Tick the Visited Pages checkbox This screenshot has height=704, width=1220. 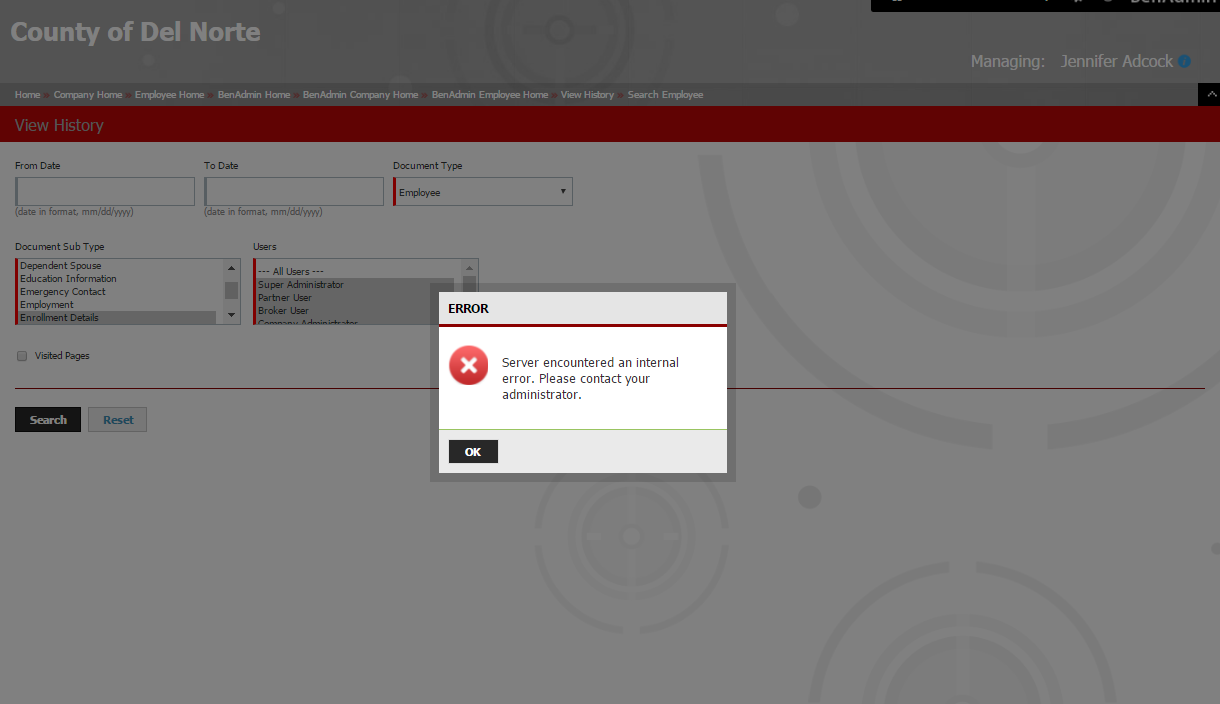(22, 356)
